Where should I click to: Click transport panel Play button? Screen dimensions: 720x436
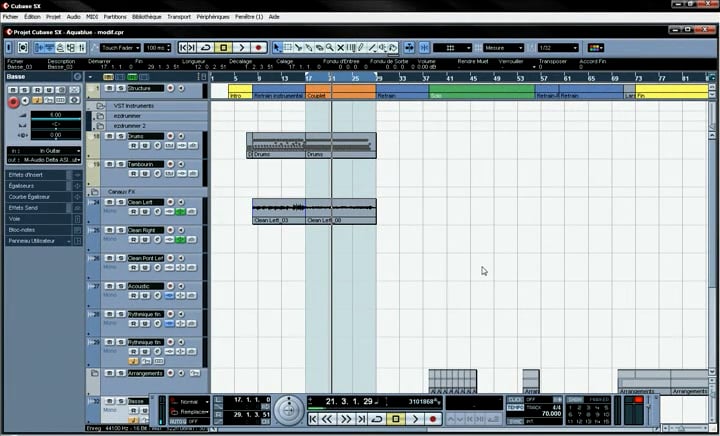click(x=415, y=419)
